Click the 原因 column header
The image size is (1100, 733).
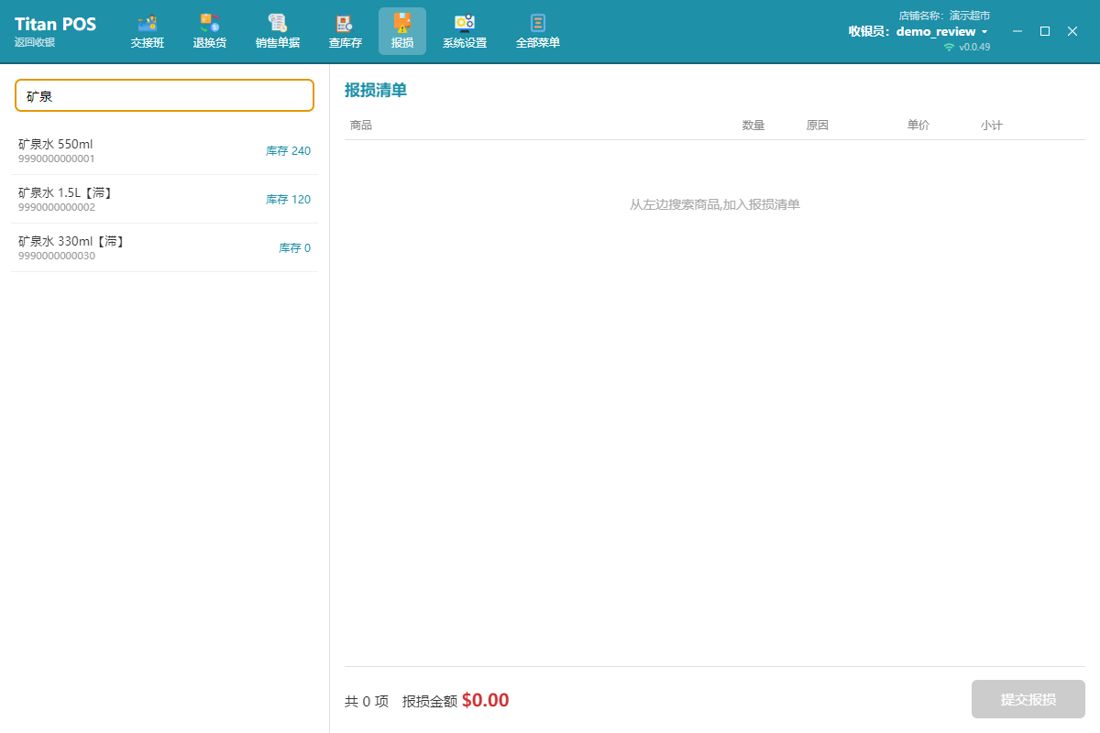(x=817, y=125)
